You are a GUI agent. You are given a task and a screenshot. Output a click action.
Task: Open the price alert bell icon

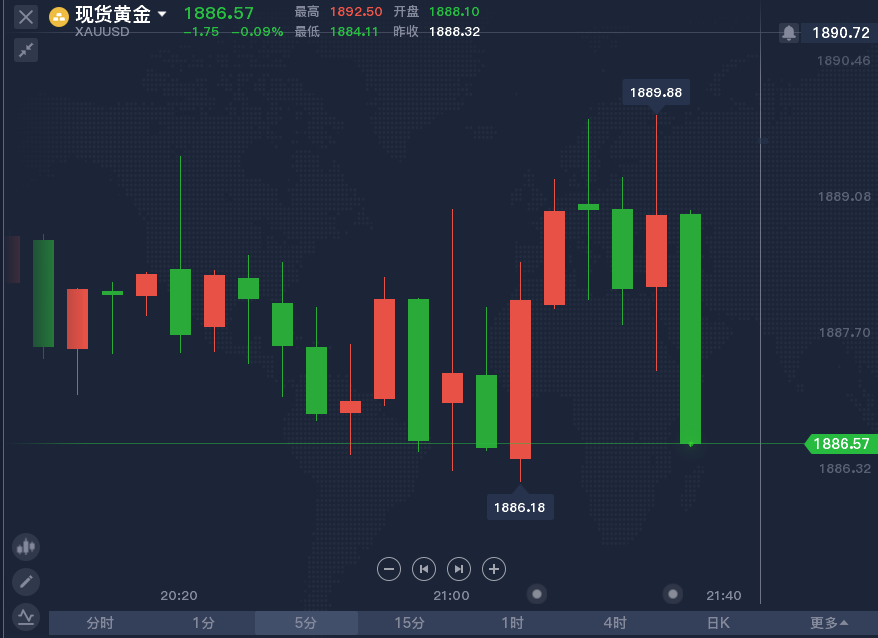click(x=789, y=33)
